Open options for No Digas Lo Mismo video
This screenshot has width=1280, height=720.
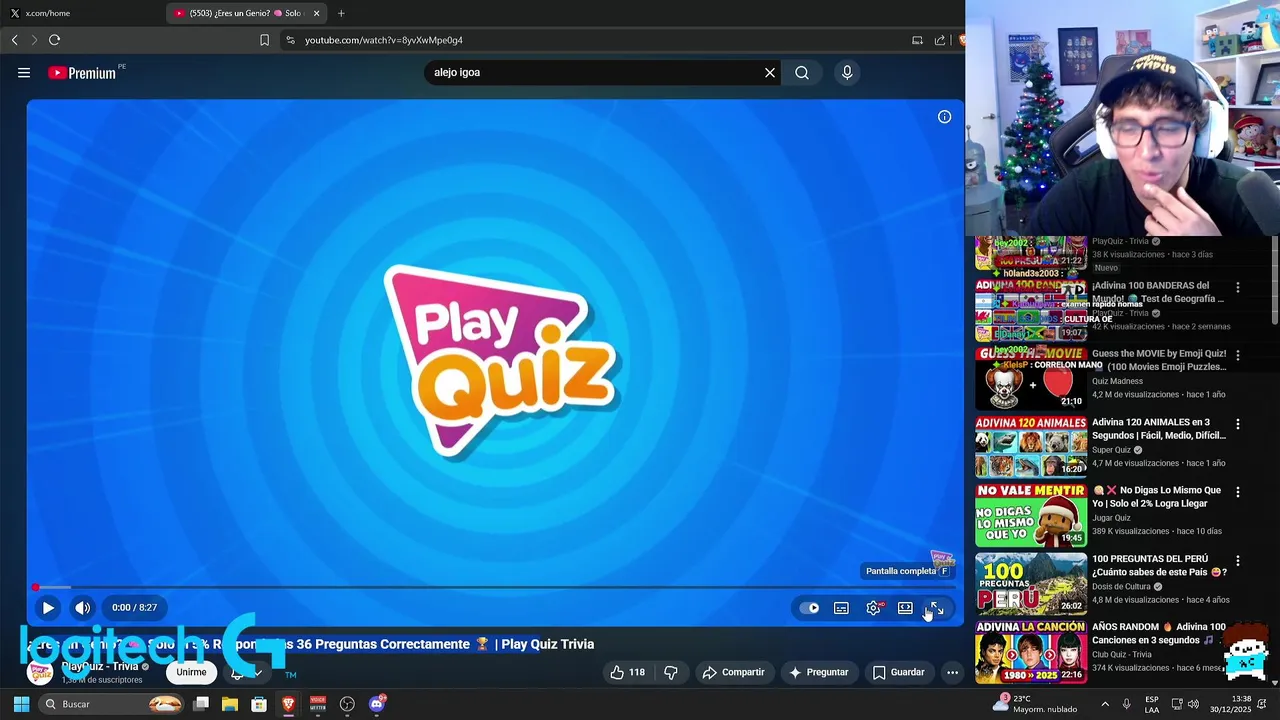tap(1238, 492)
